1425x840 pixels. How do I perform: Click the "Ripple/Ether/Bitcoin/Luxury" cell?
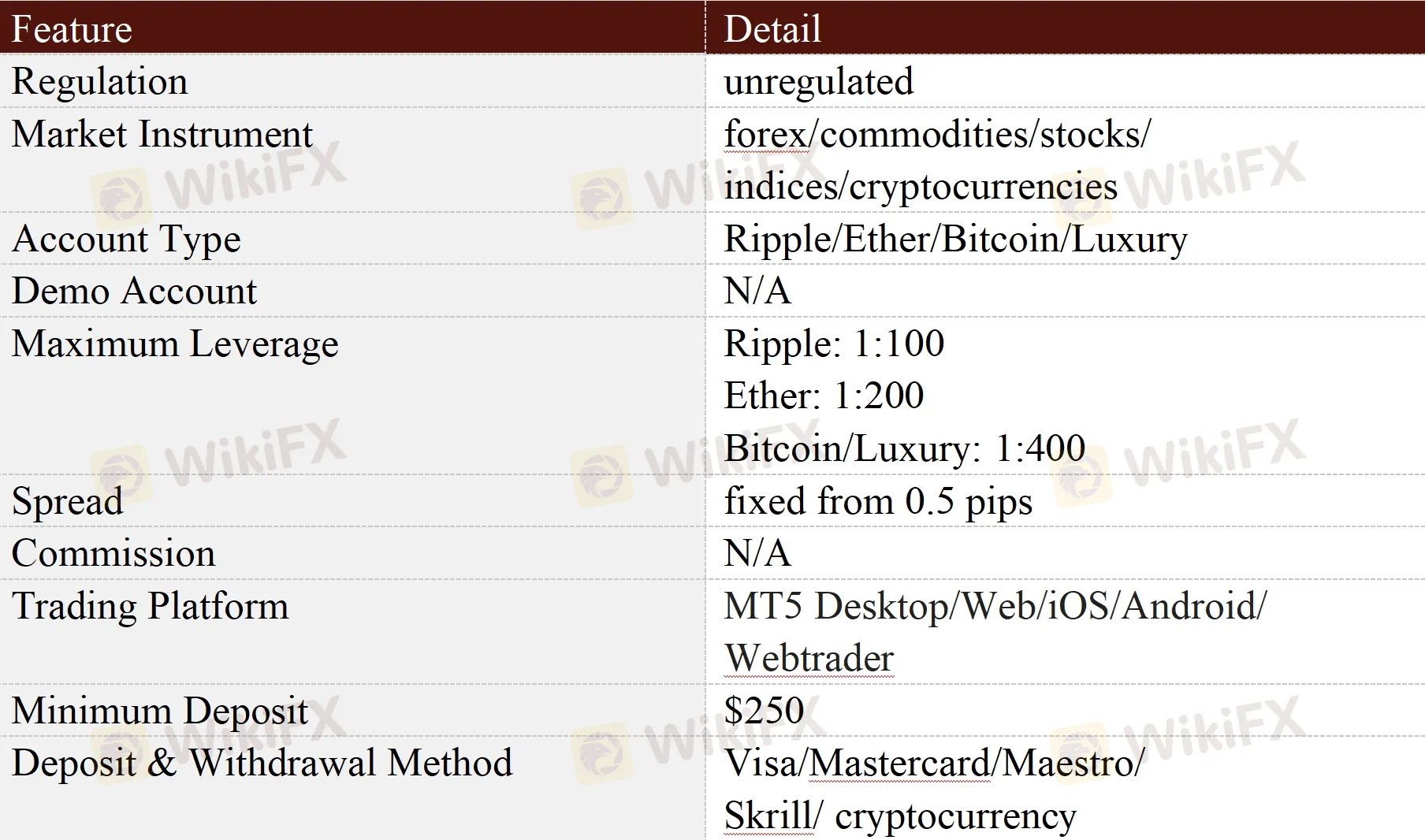point(955,239)
